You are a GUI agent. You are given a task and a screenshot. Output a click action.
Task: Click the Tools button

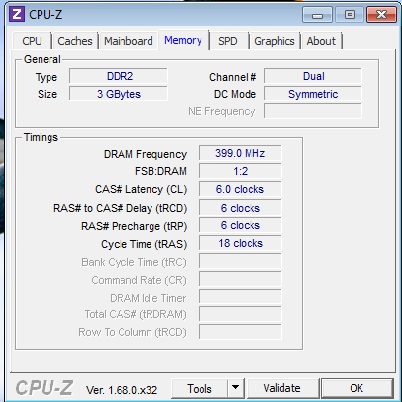(199, 388)
